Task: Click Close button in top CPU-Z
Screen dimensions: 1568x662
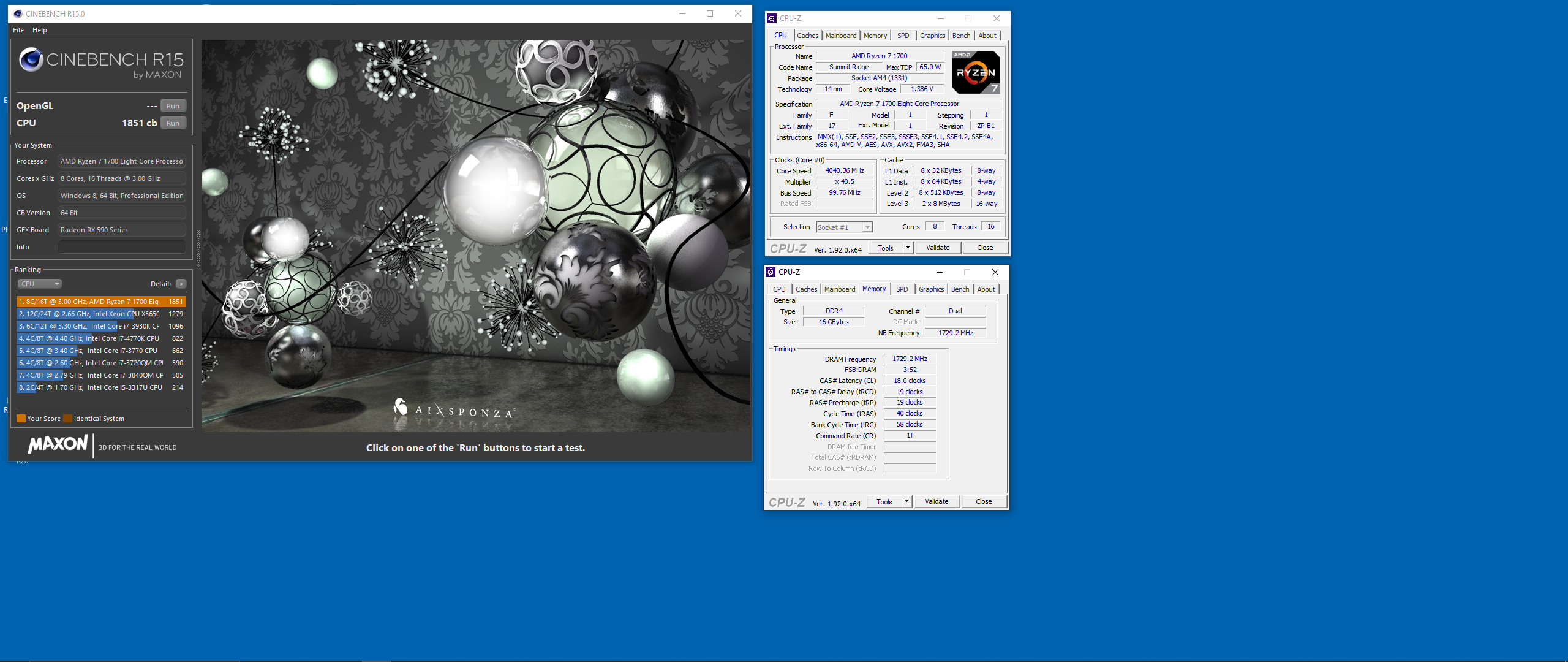Action: pyautogui.click(x=985, y=248)
